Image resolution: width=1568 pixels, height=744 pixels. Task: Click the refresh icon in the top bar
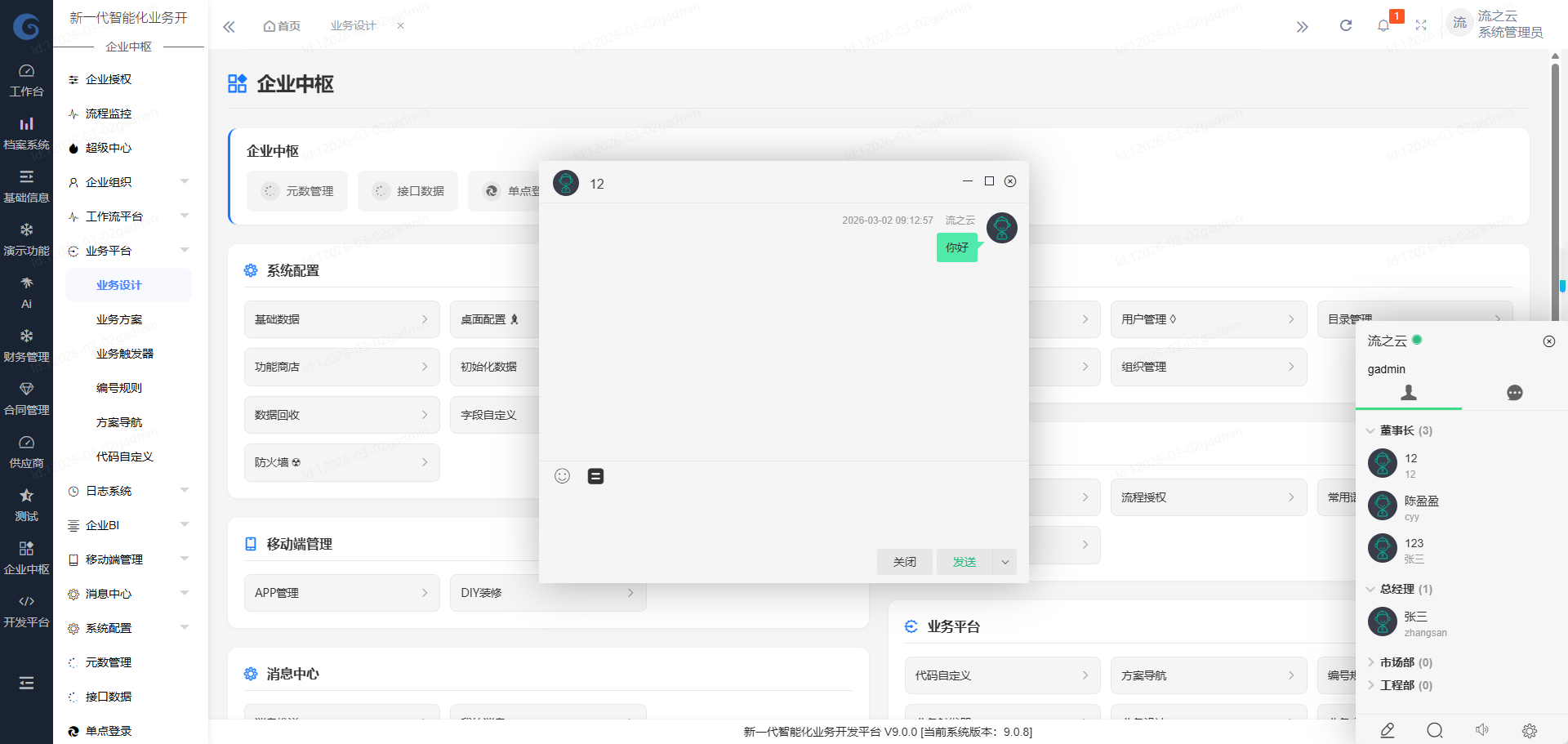1345,25
